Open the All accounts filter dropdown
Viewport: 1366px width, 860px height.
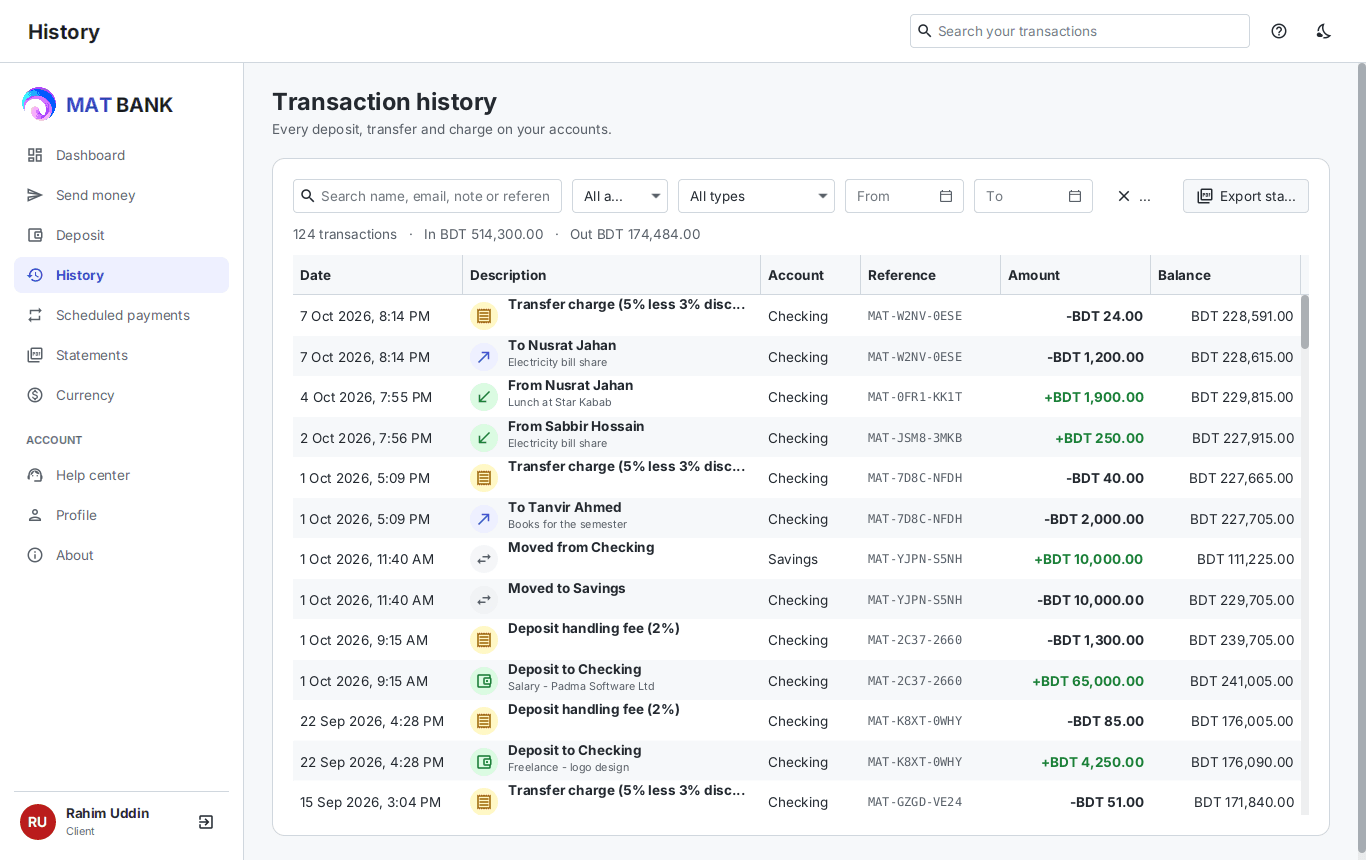[x=620, y=196]
